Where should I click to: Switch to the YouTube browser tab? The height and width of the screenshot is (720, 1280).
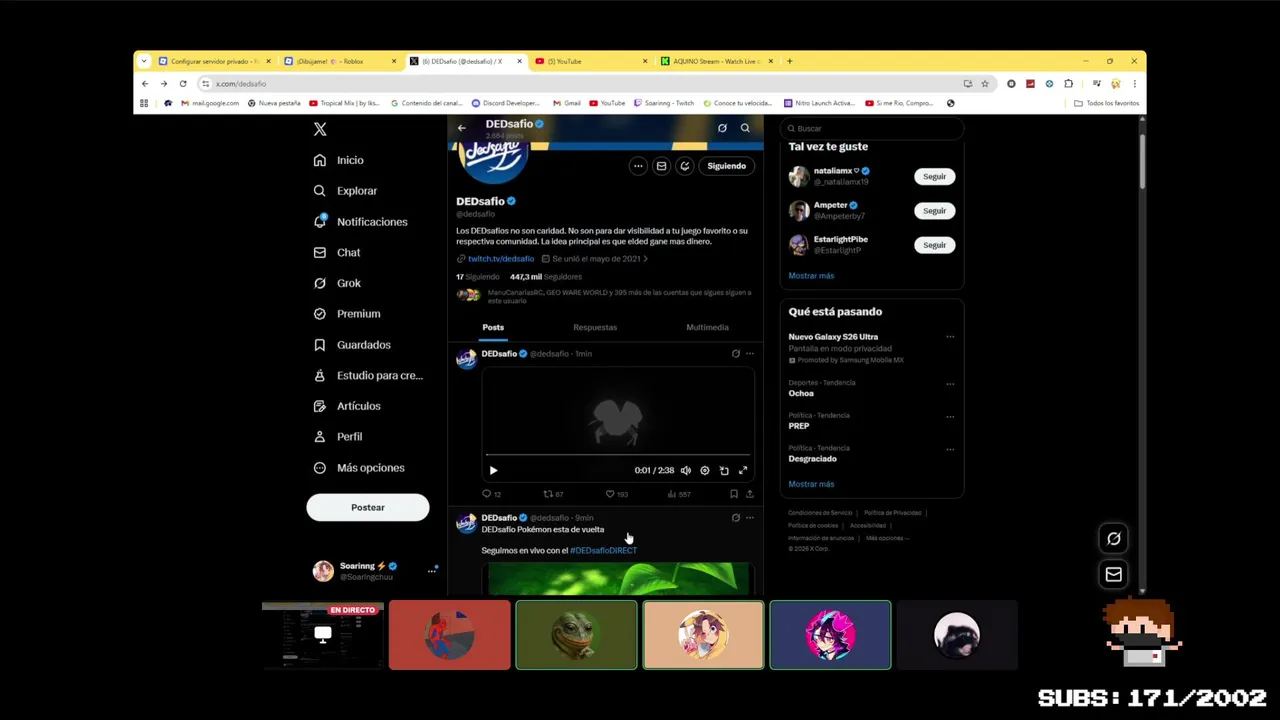coord(589,61)
